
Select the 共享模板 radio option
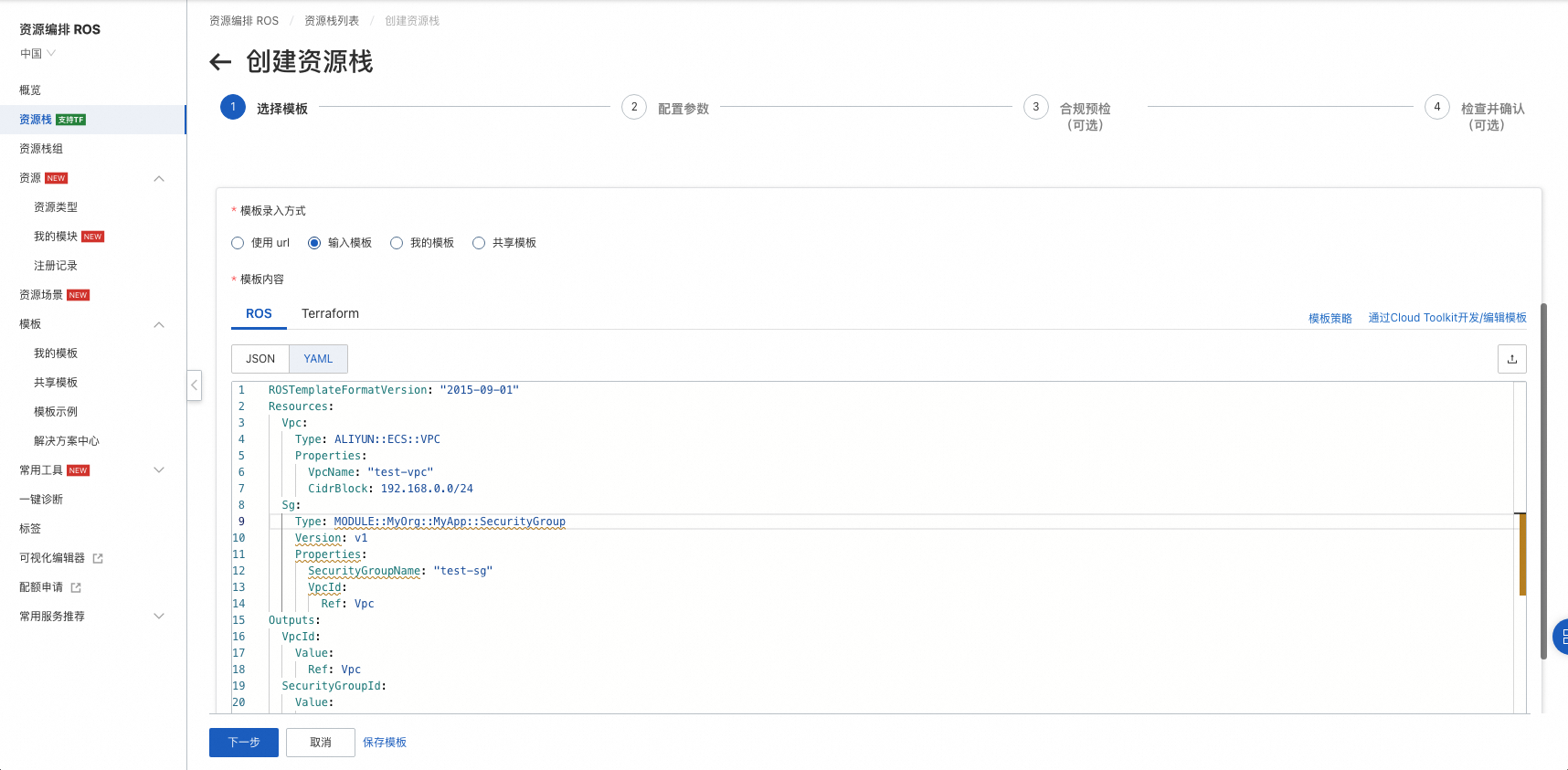[x=479, y=243]
